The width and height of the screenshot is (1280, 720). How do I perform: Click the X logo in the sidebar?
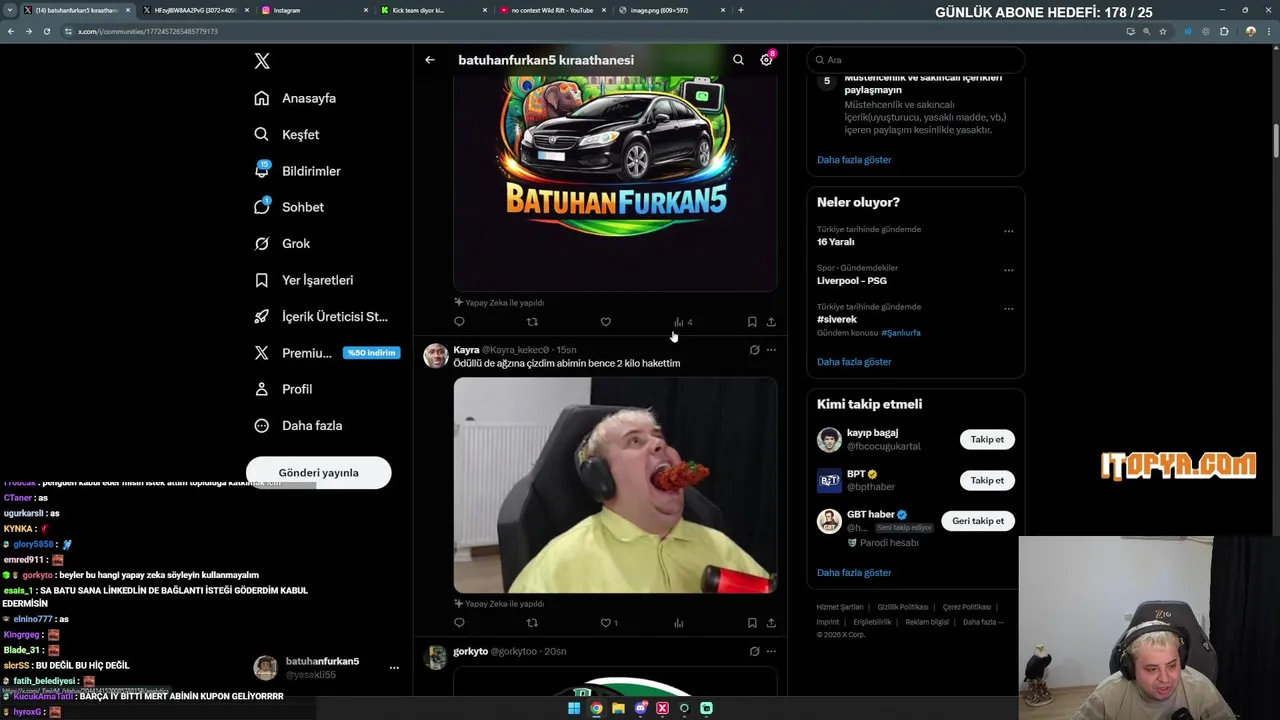(262, 61)
